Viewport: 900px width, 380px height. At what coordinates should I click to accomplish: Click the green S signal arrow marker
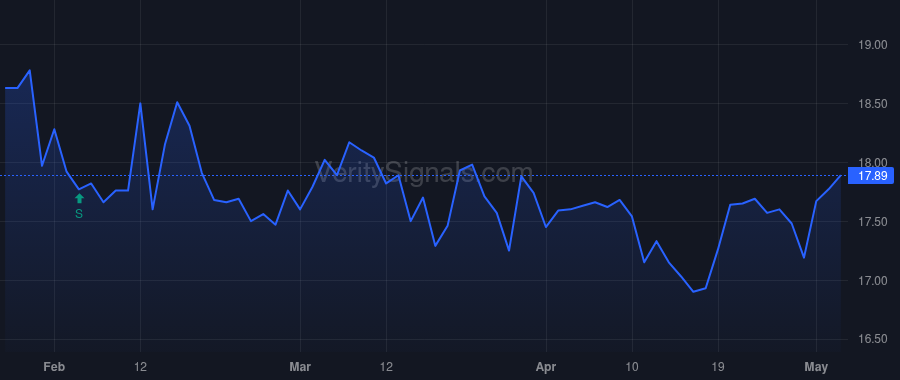pyautogui.click(x=79, y=199)
